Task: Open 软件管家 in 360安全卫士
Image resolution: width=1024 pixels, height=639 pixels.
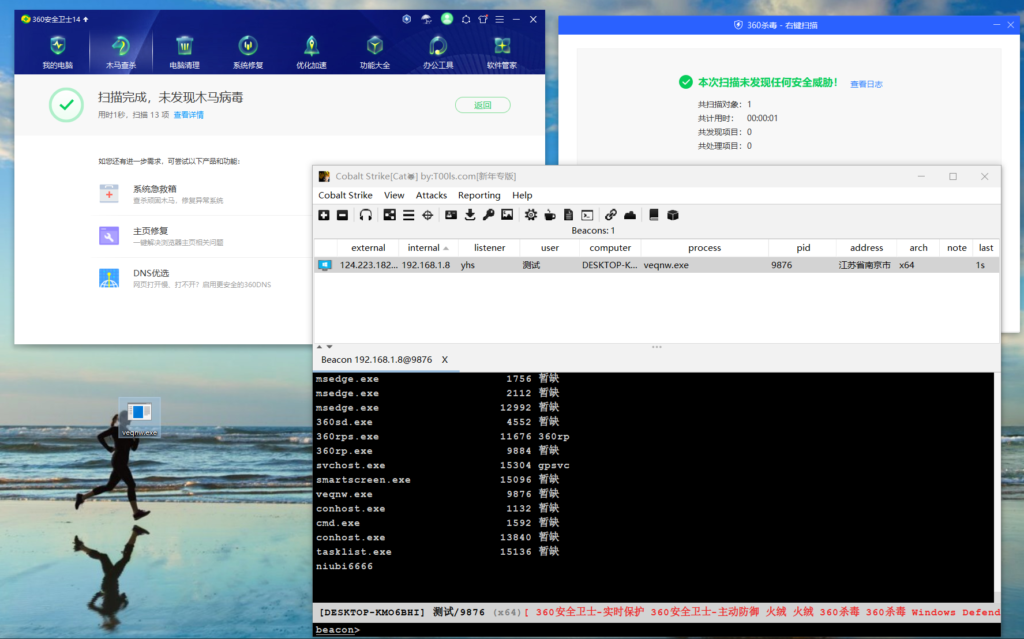Action: click(x=502, y=52)
